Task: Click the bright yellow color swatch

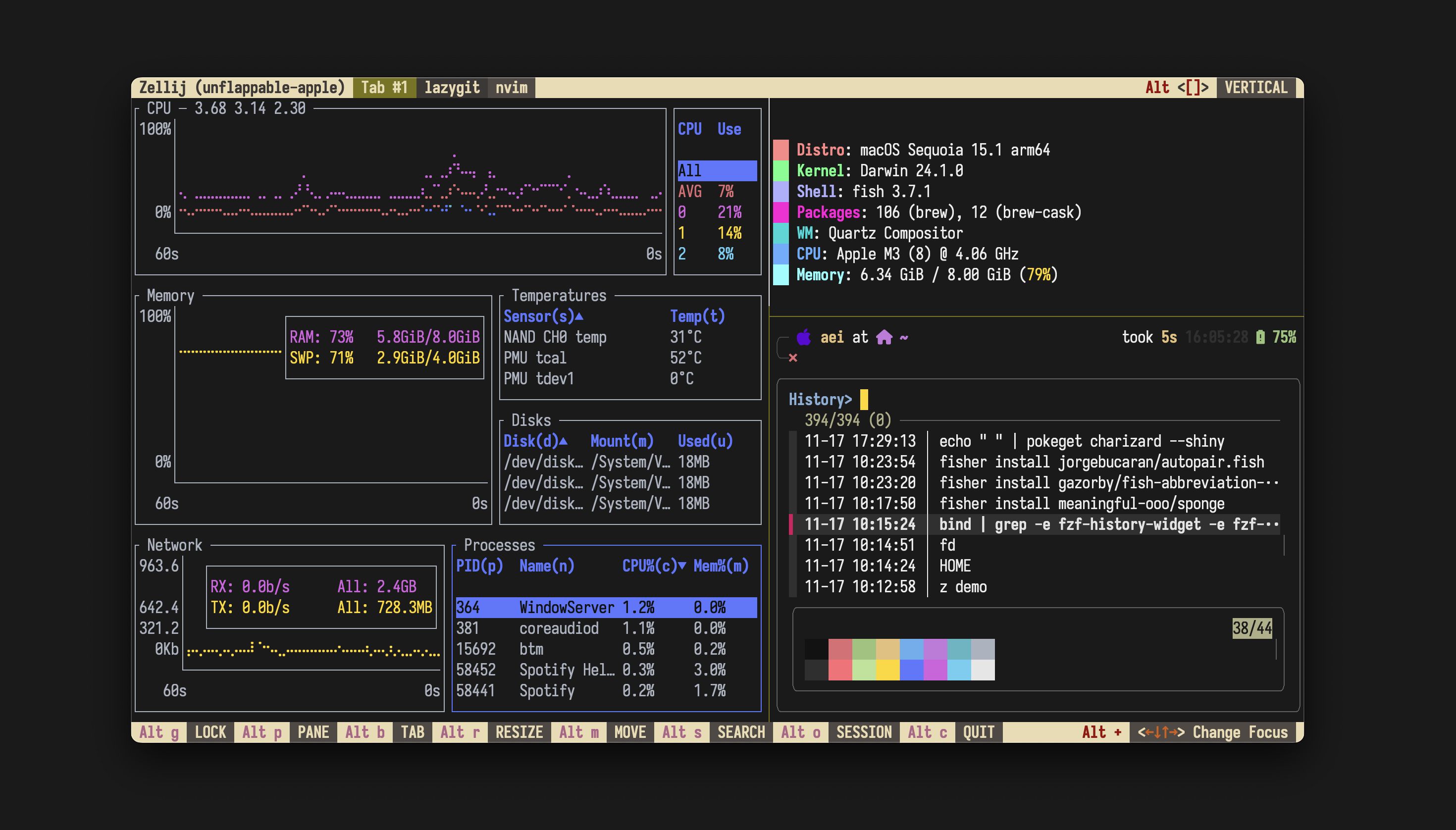Action: point(887,670)
